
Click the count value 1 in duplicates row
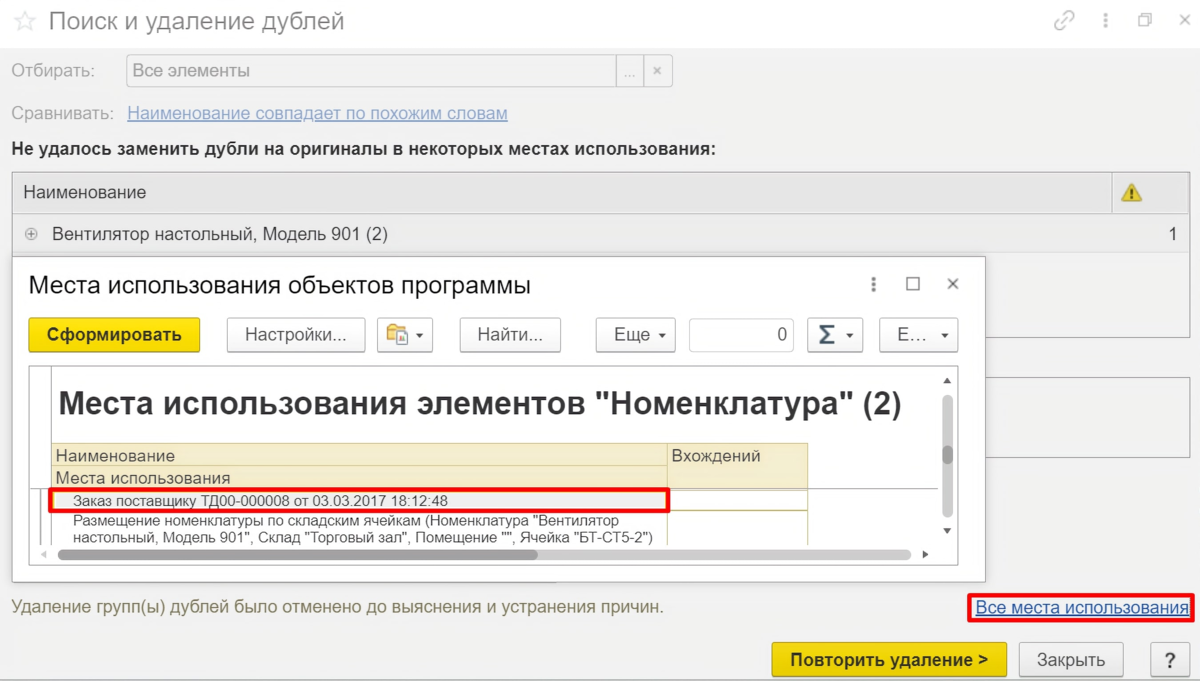[x=1173, y=234]
